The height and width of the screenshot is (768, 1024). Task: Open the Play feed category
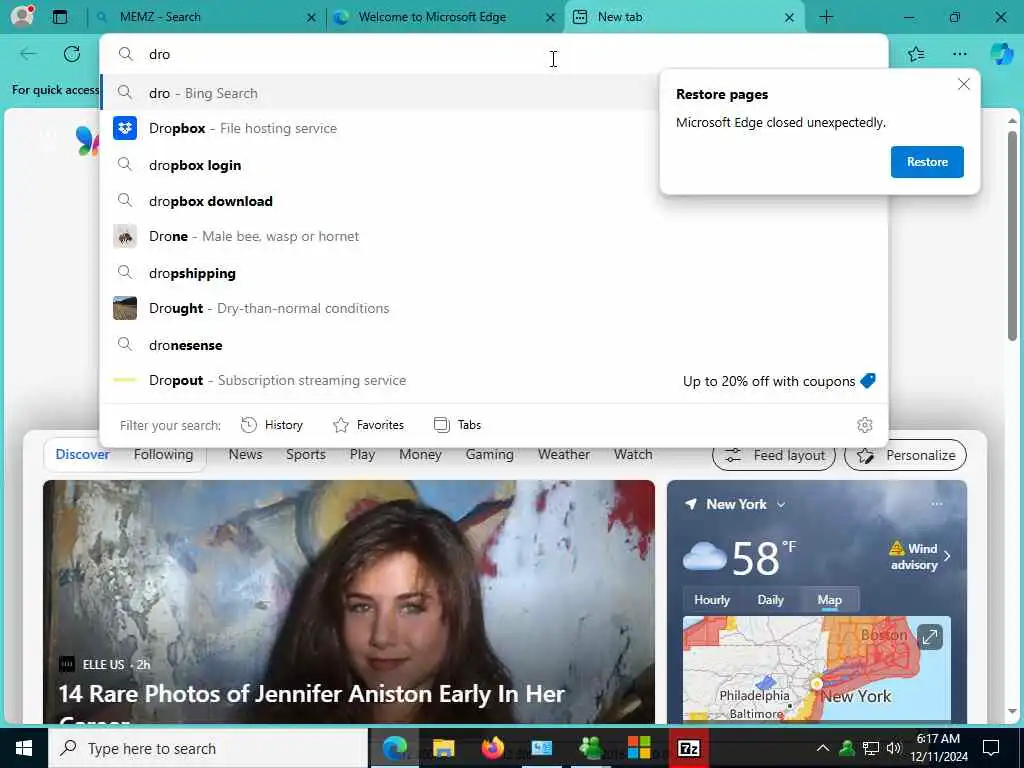362,455
